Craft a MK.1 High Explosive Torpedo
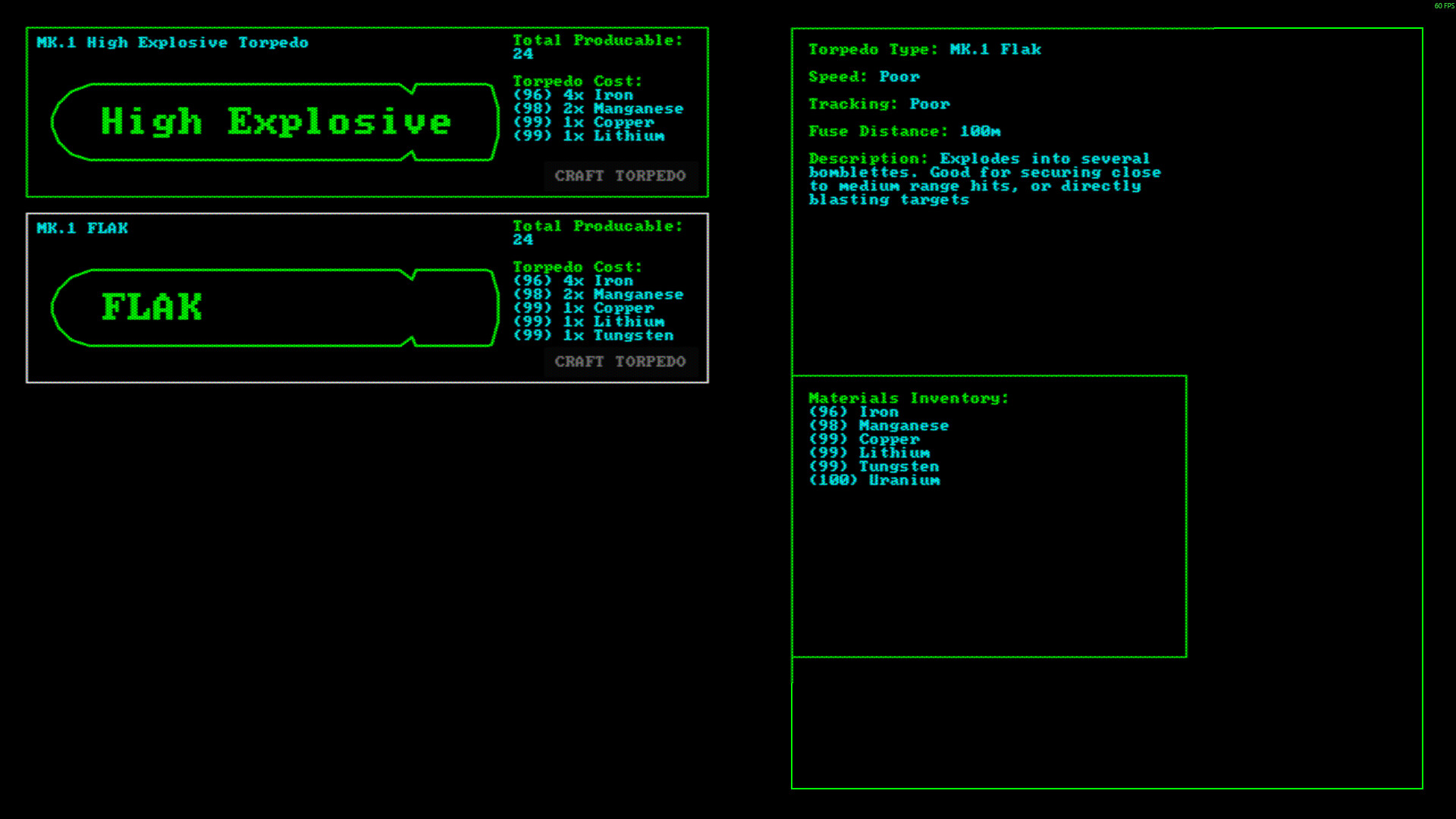This screenshot has height=819, width=1456. [x=620, y=176]
